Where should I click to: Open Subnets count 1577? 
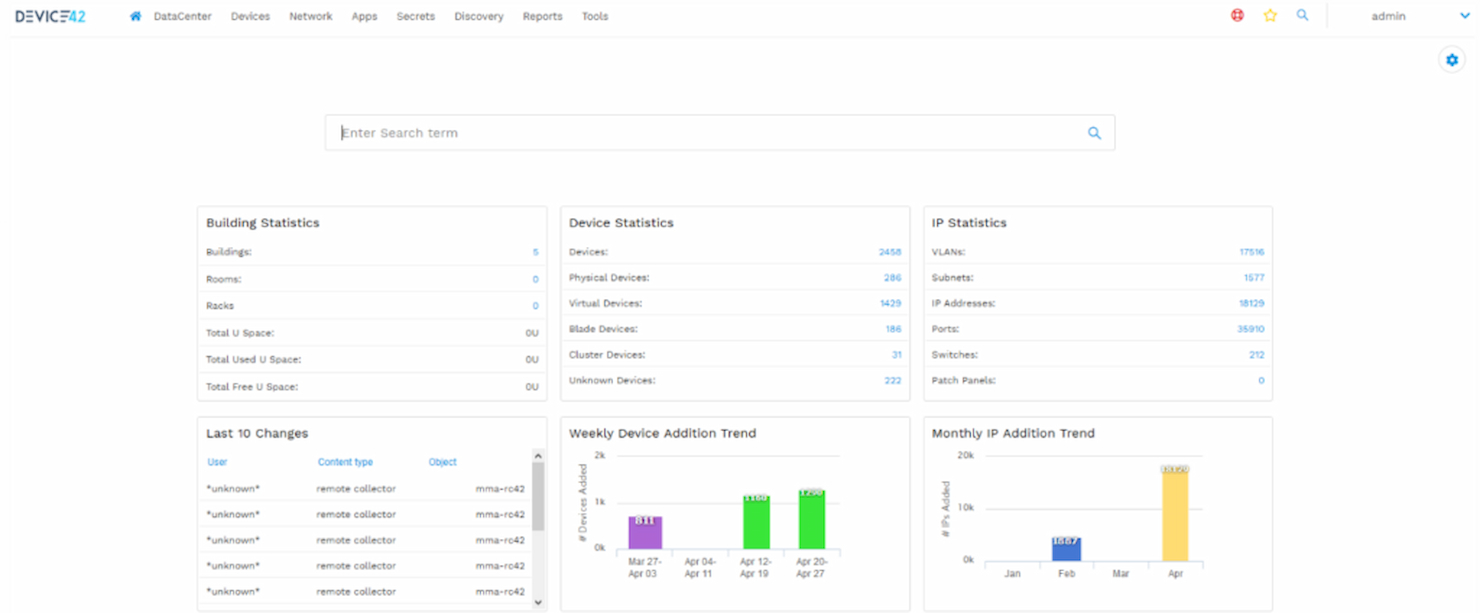(1254, 278)
